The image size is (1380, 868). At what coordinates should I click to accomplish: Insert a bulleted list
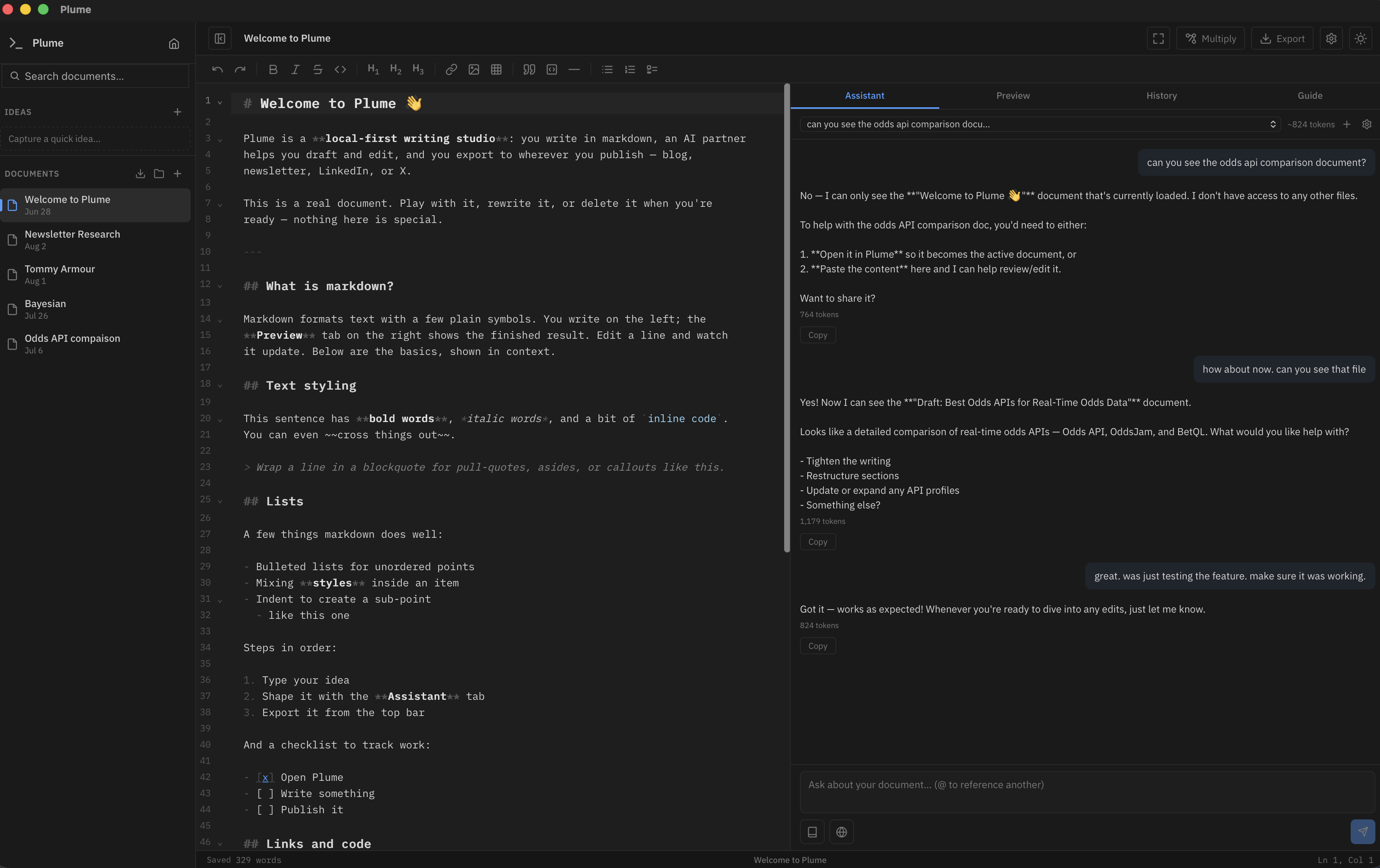pyautogui.click(x=607, y=69)
